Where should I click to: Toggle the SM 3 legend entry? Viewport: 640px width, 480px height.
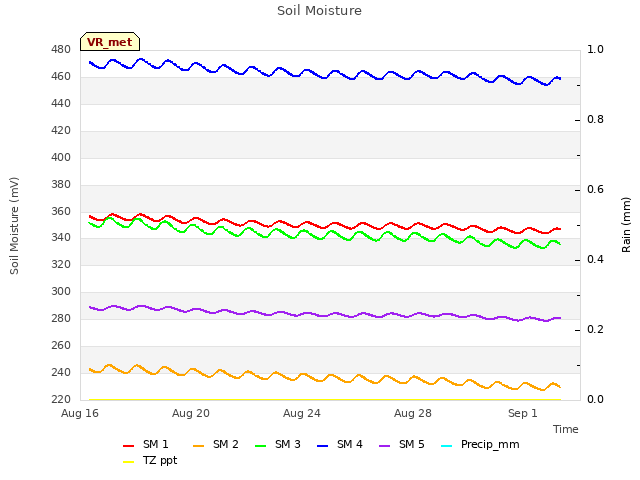pyautogui.click(x=278, y=444)
